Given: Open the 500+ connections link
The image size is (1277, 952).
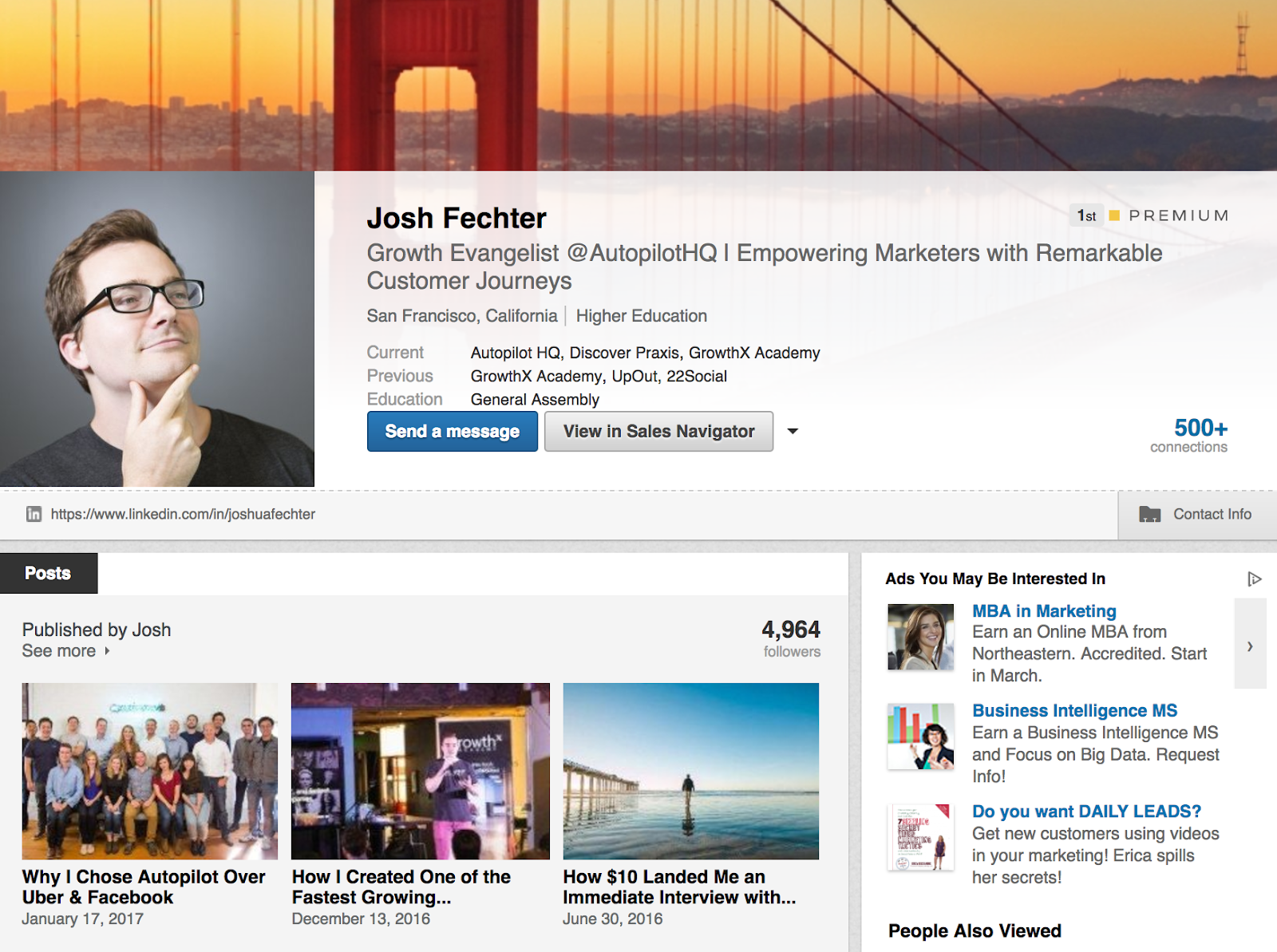Looking at the screenshot, I should (x=1189, y=435).
